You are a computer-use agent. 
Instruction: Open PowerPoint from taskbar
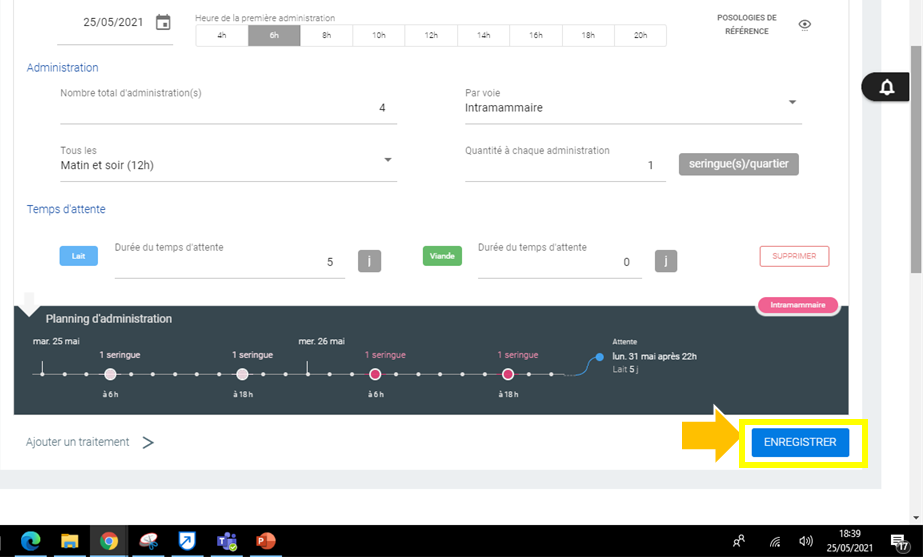(x=265, y=541)
